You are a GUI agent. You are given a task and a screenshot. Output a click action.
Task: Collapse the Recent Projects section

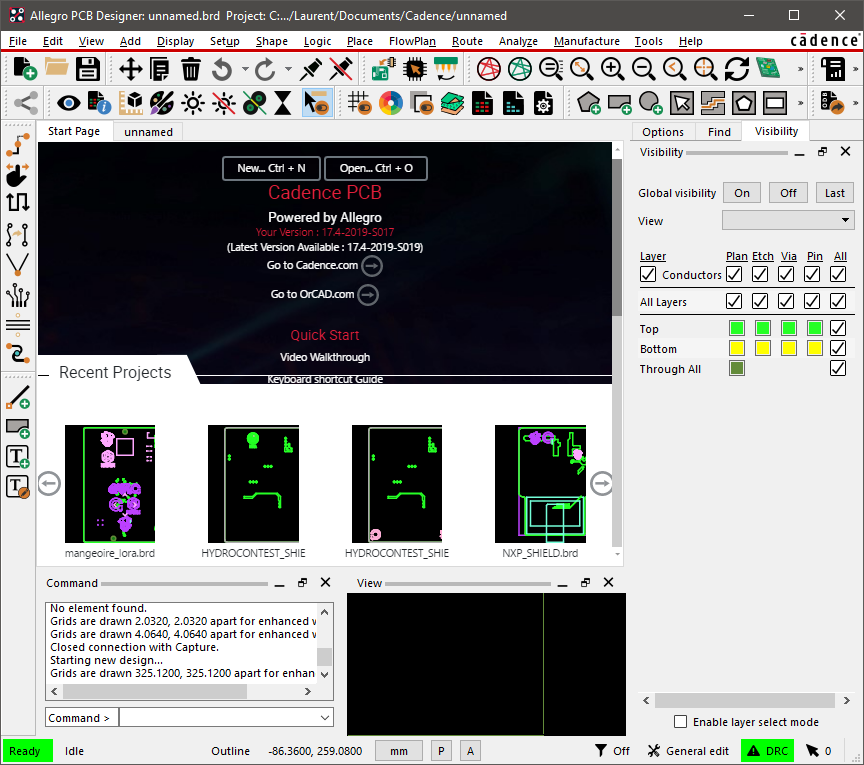pyautogui.click(x=44, y=375)
